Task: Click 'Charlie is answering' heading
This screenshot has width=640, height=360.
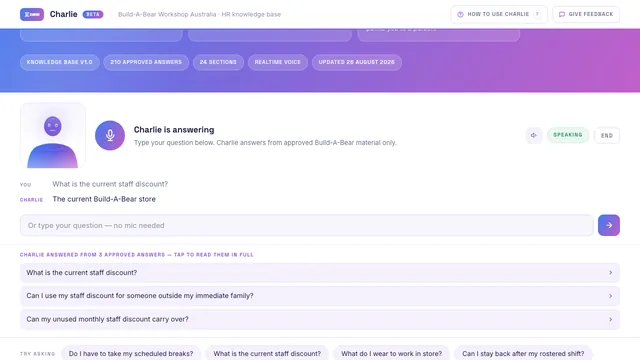Action: point(174,130)
